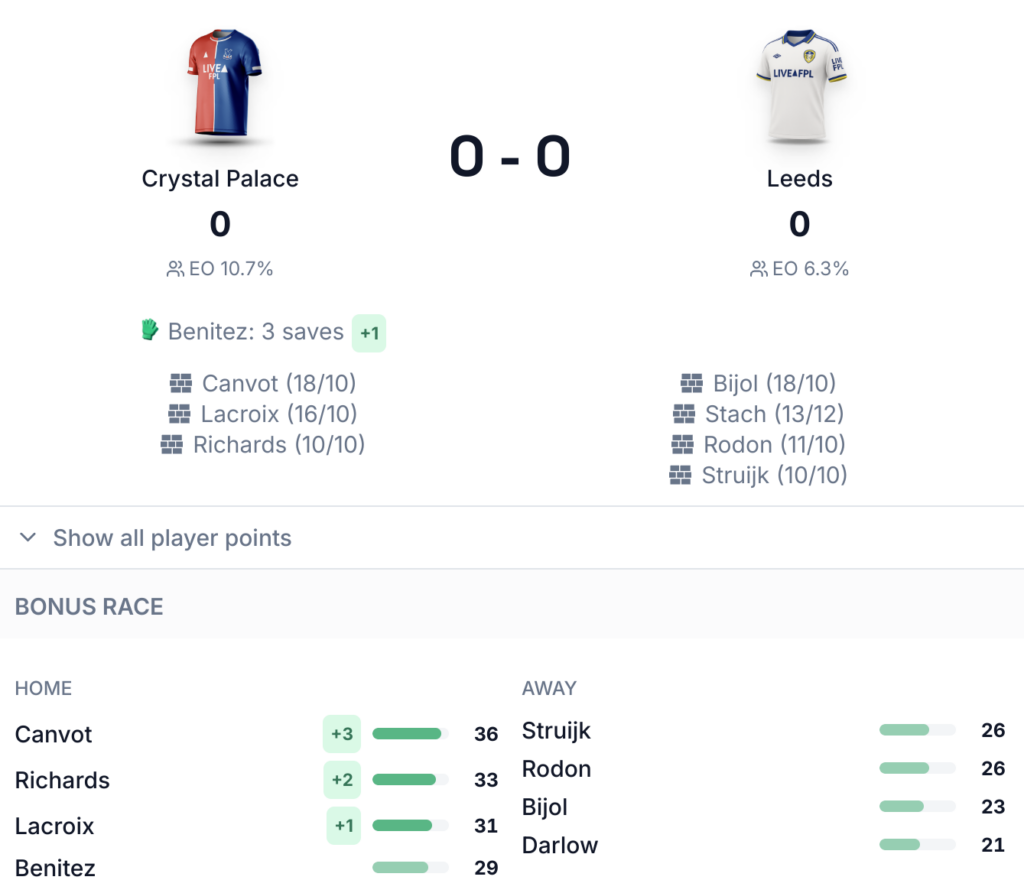Click the brick wall icon next to Struijk
This screenshot has height=893, width=1024.
pyautogui.click(x=680, y=476)
